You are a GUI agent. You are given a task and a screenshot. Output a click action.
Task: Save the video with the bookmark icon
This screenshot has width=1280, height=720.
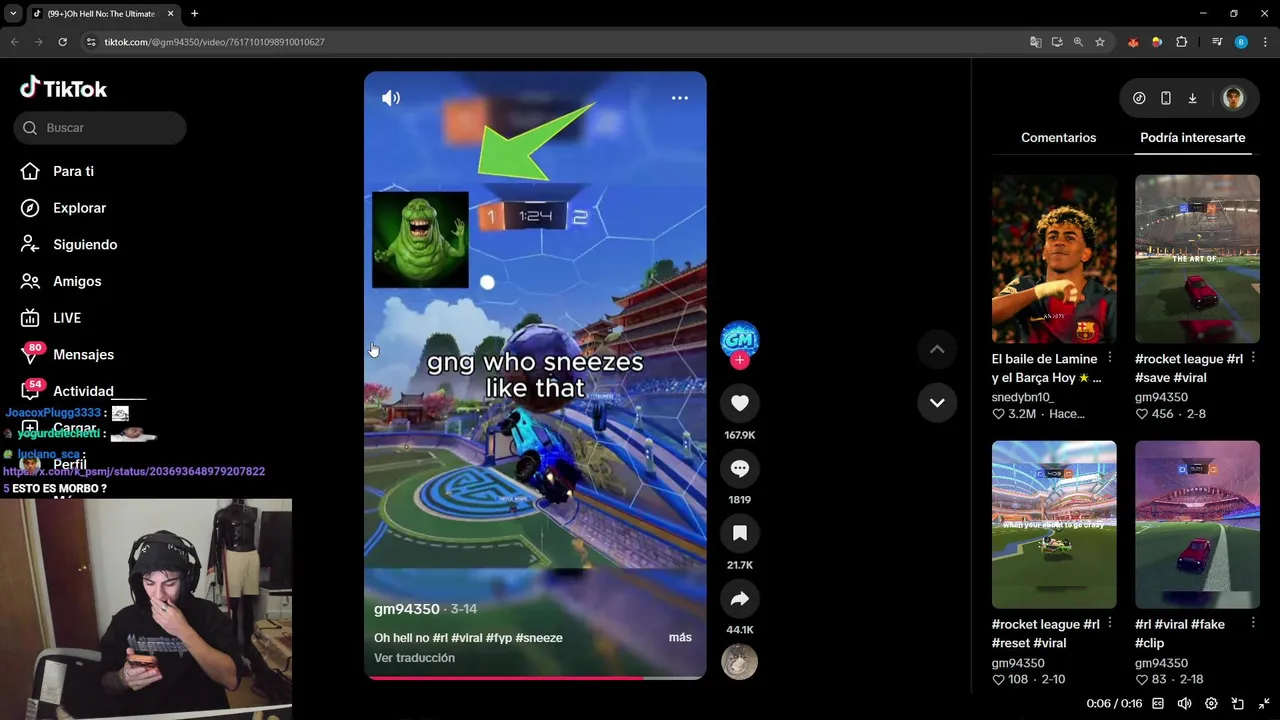pos(740,533)
